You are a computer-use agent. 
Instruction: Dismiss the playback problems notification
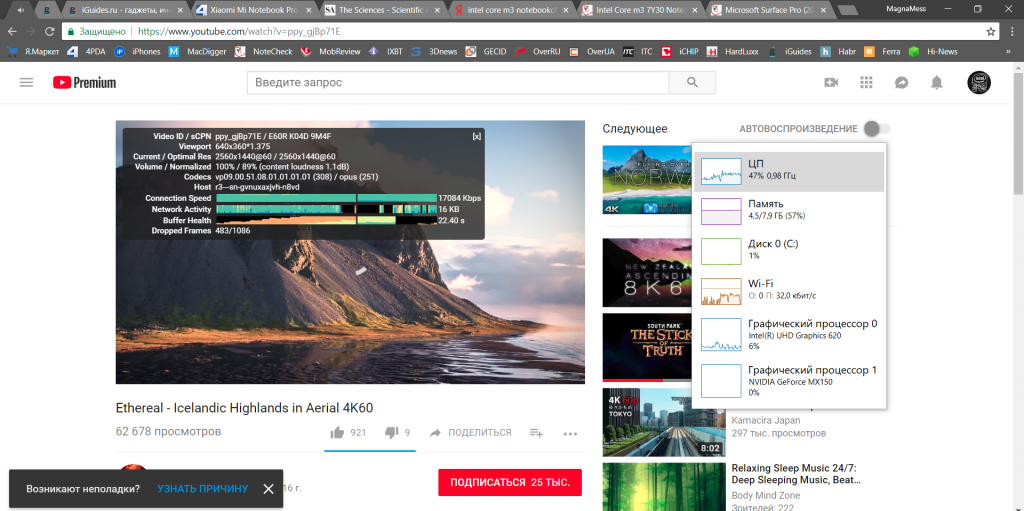point(268,489)
